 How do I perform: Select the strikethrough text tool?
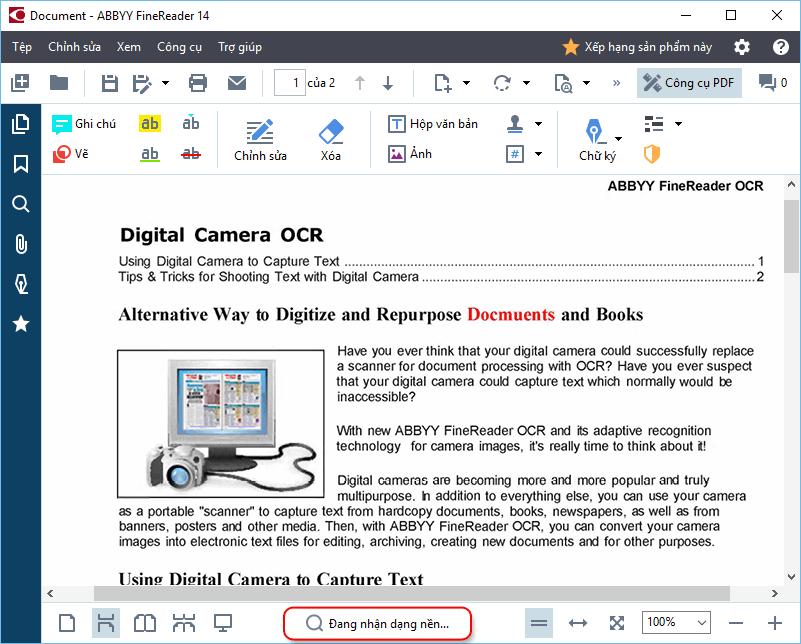point(191,154)
